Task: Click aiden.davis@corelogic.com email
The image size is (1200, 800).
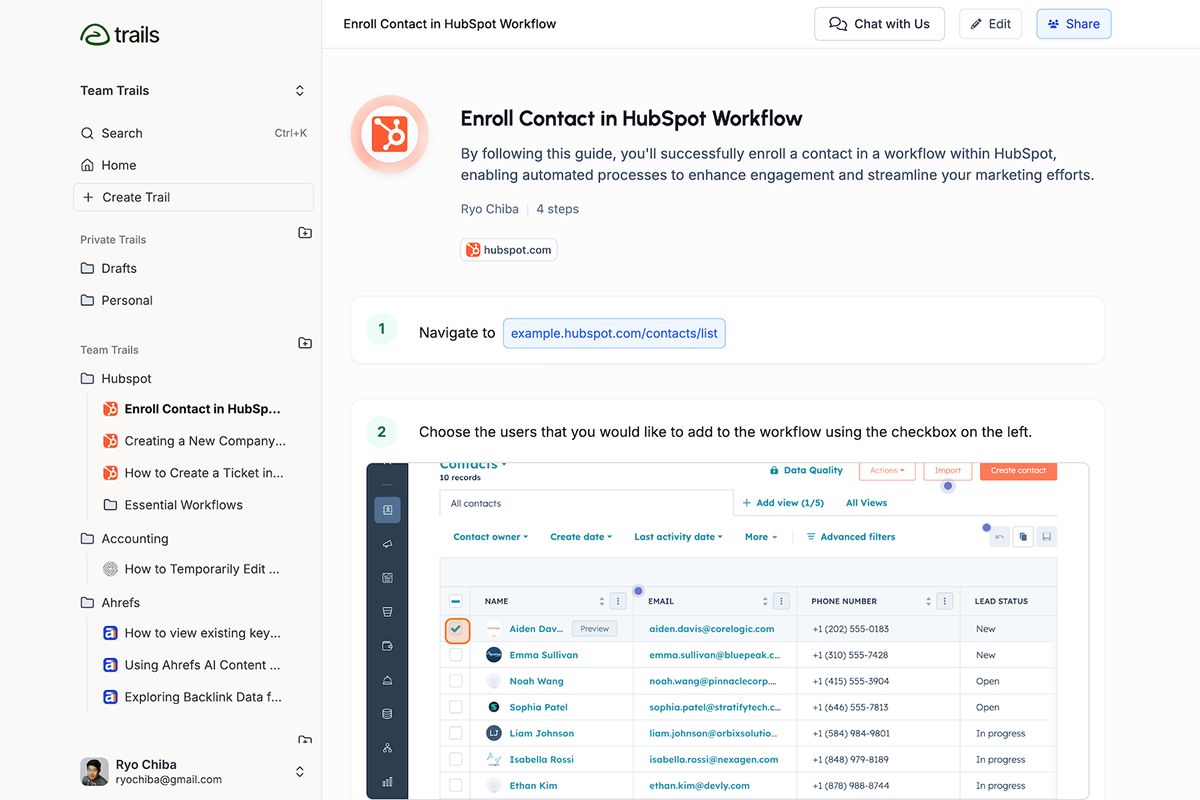Action: [x=712, y=629]
